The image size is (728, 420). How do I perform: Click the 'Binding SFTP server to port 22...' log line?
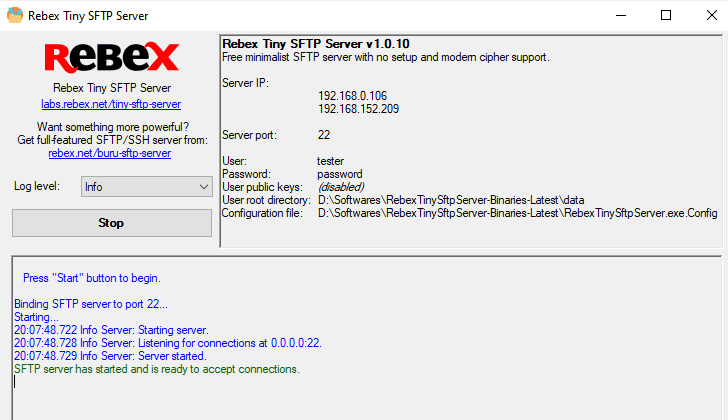(91, 304)
